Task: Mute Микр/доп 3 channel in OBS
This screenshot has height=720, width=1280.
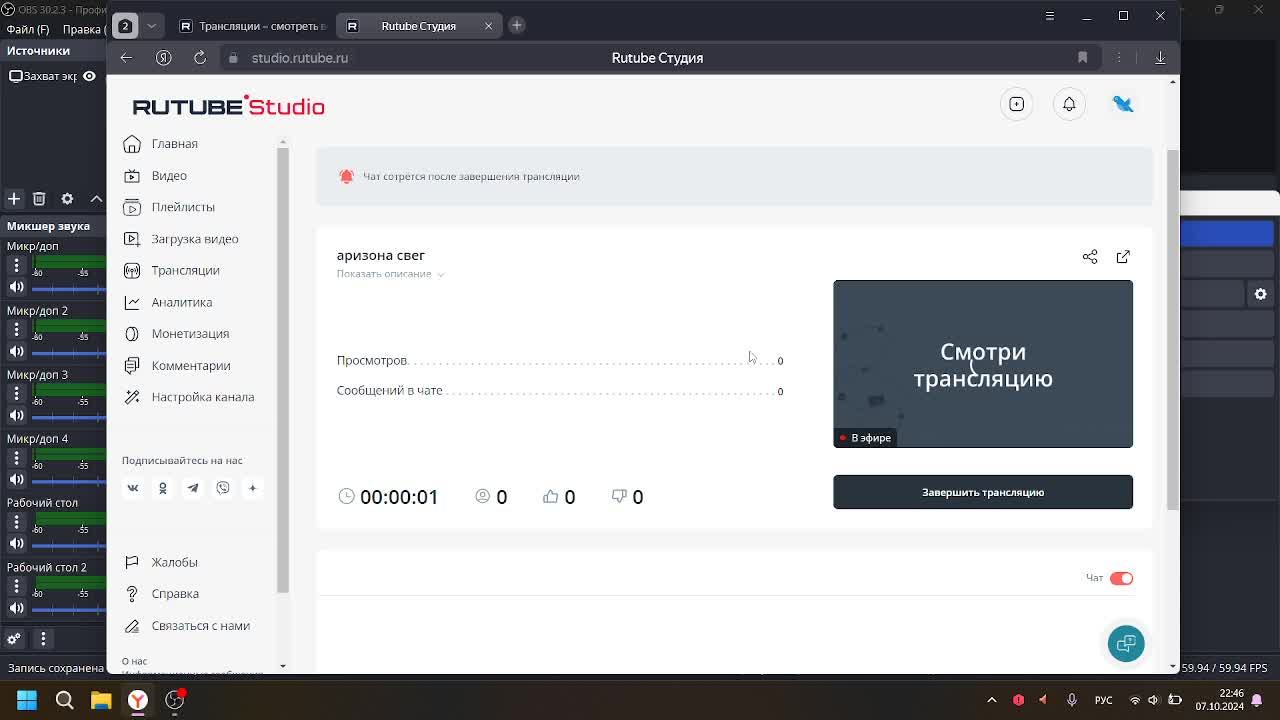Action: [16, 415]
